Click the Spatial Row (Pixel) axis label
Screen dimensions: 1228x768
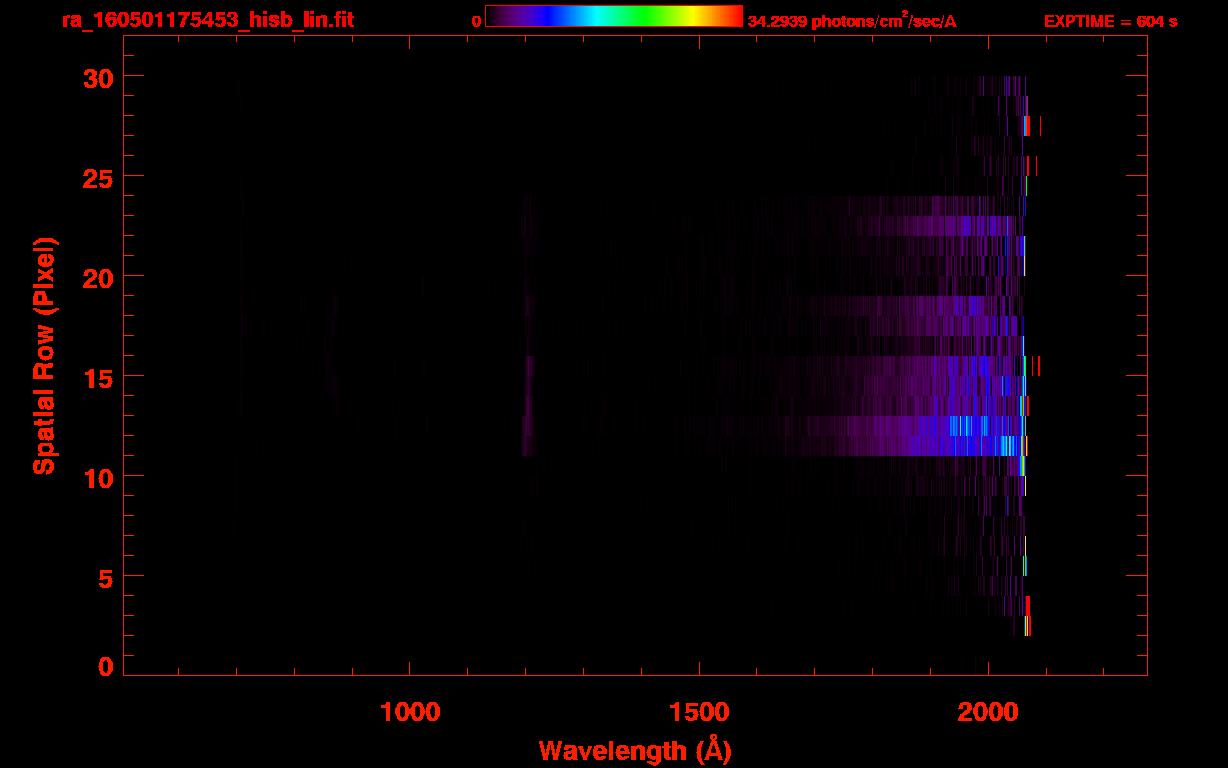tap(44, 356)
